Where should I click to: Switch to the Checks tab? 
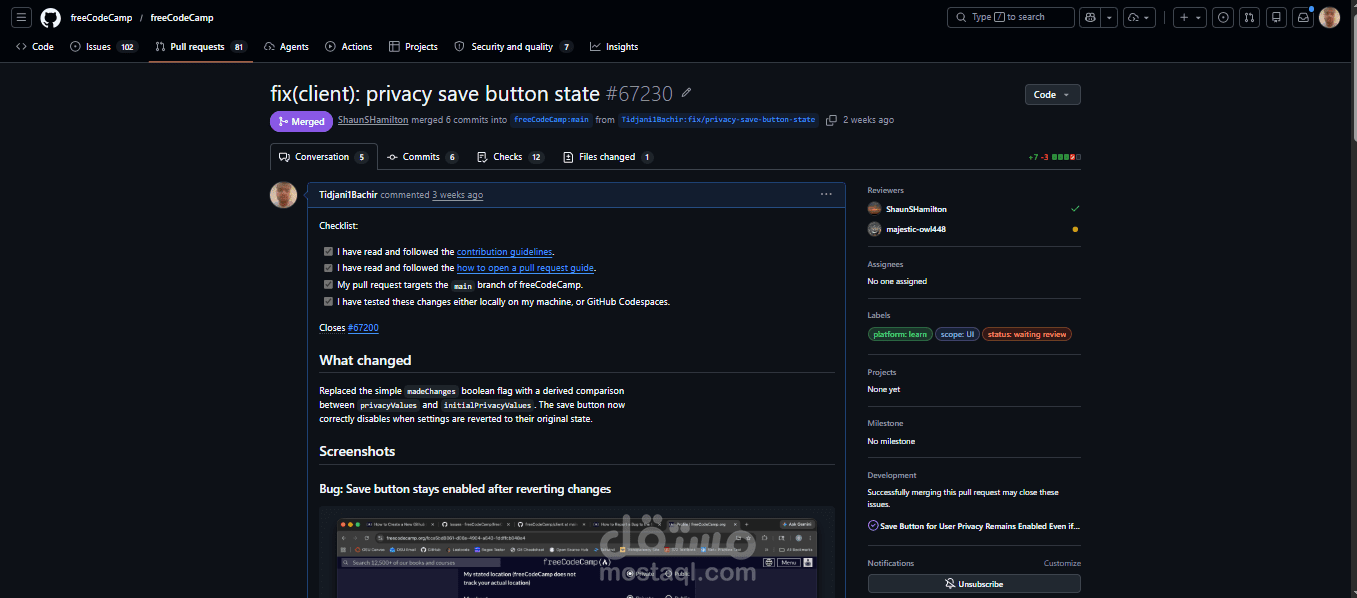pyautogui.click(x=510, y=157)
